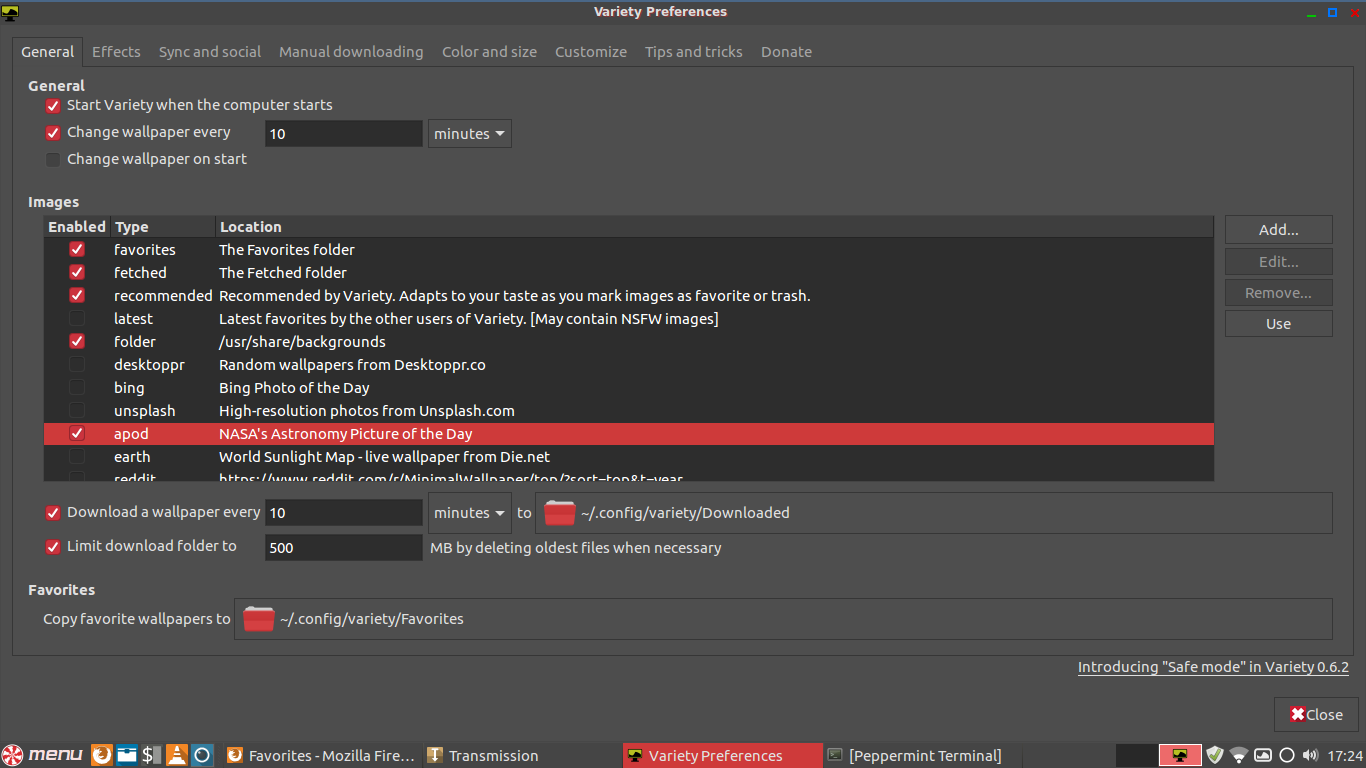Image resolution: width=1366 pixels, height=768 pixels.
Task: Select the General tab
Action: tap(48, 52)
